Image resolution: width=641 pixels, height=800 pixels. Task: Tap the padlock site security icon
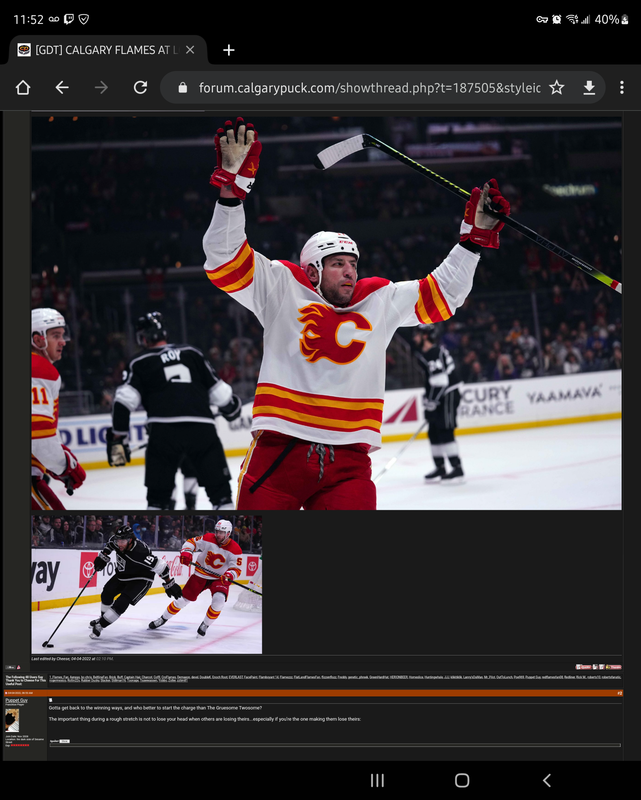click(182, 88)
